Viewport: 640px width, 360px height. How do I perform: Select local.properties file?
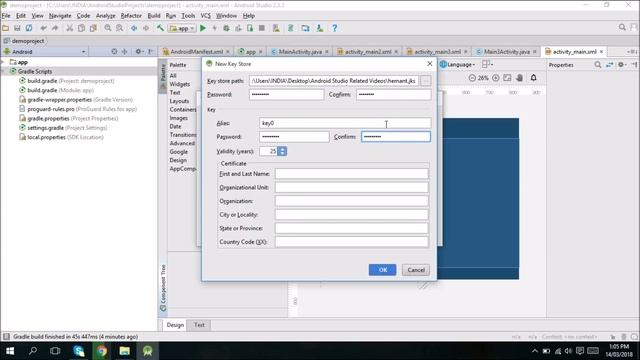[61, 137]
